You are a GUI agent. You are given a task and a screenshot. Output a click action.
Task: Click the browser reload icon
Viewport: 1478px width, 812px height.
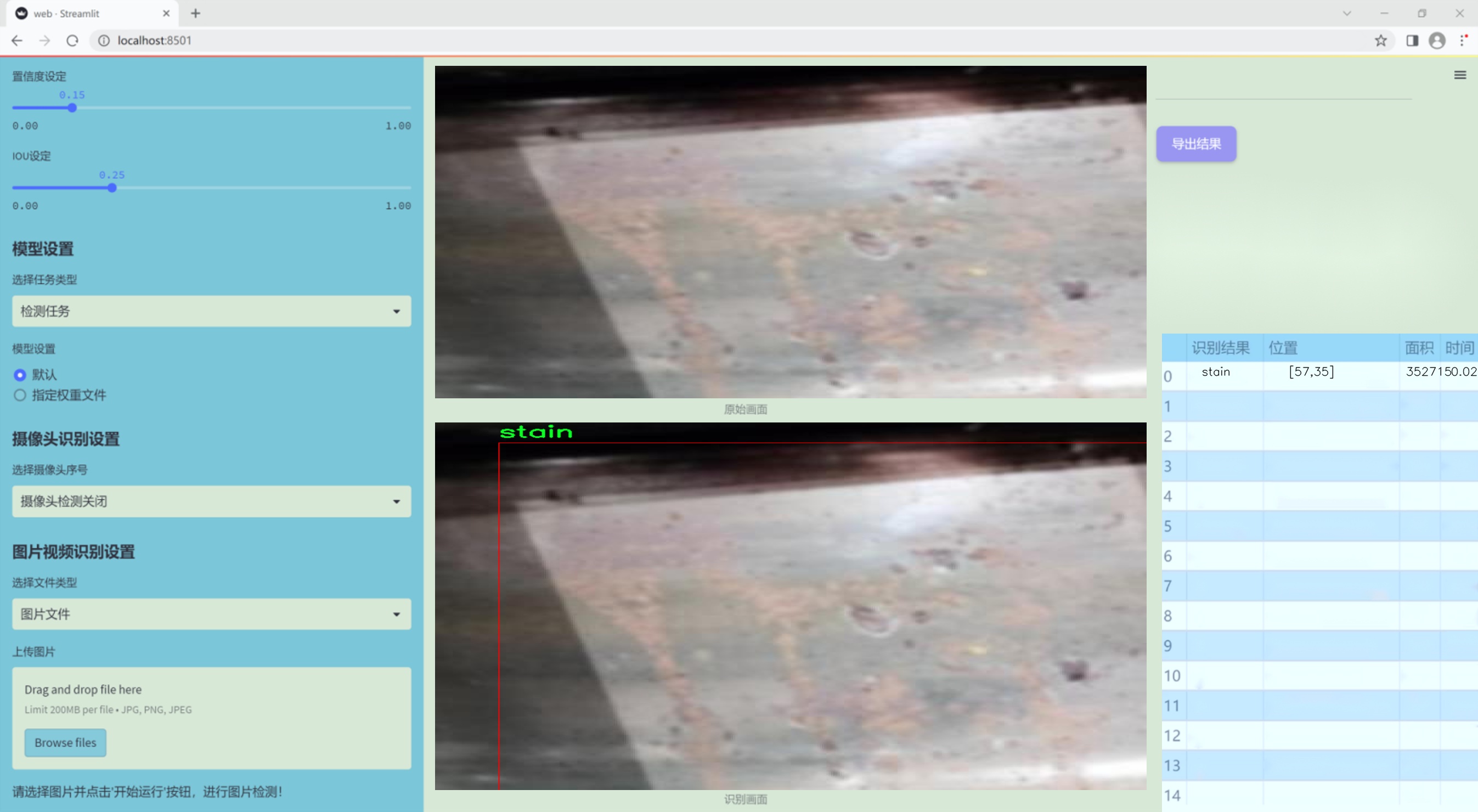72,41
